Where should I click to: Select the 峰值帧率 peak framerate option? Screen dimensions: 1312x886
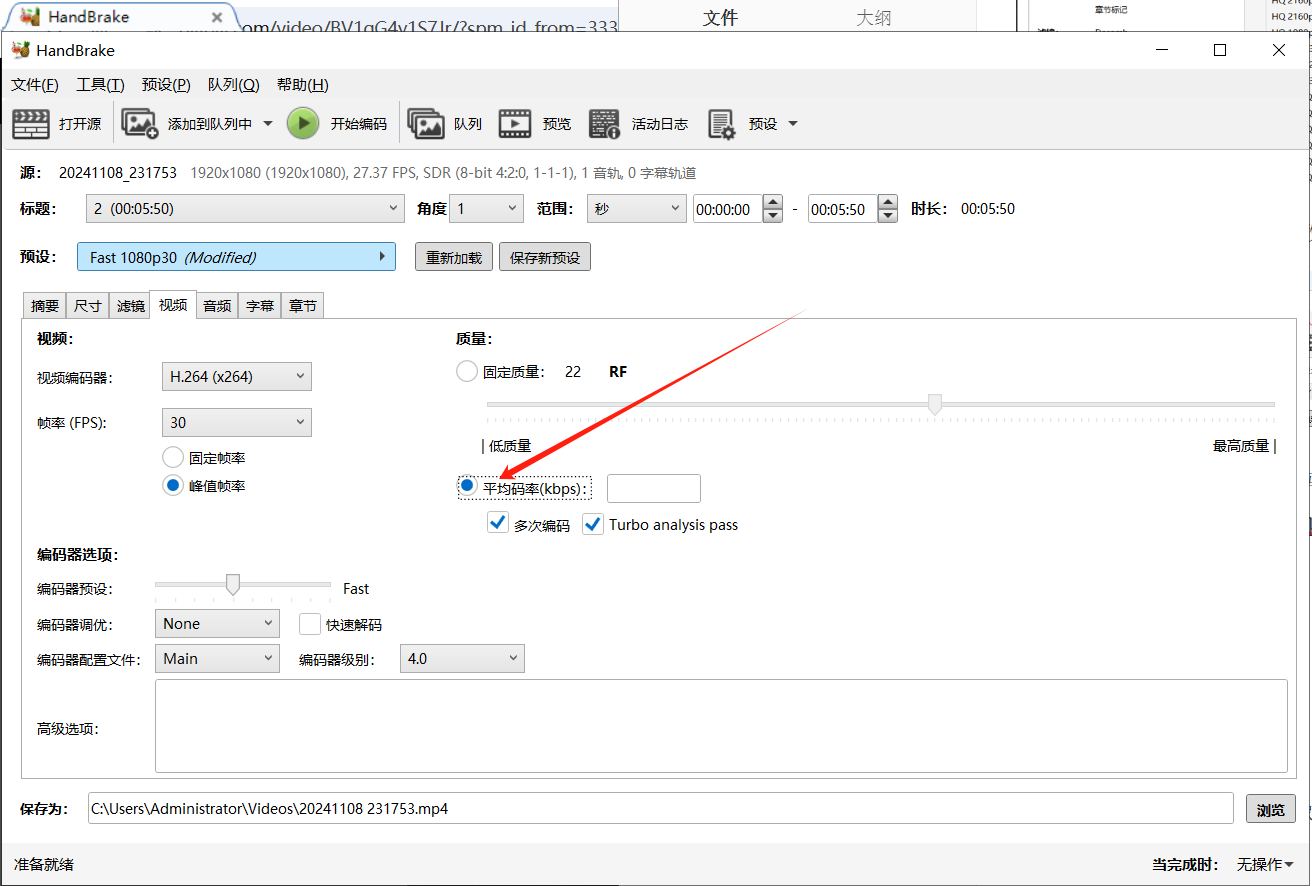pyautogui.click(x=173, y=485)
